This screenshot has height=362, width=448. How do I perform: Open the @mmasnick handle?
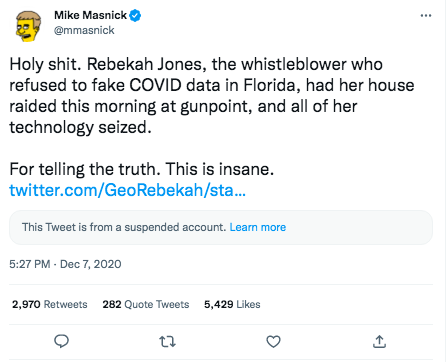point(84,30)
